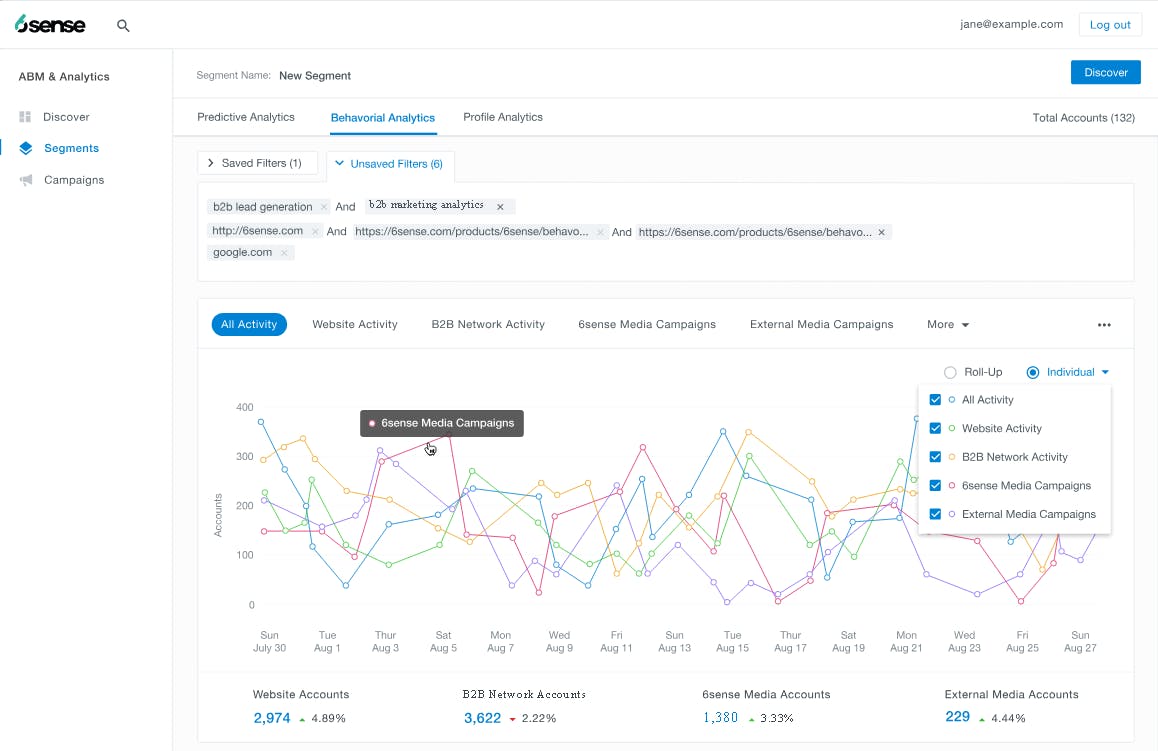The image size is (1158, 751).
Task: Click the Campaigns megaphone icon
Action: click(26, 180)
